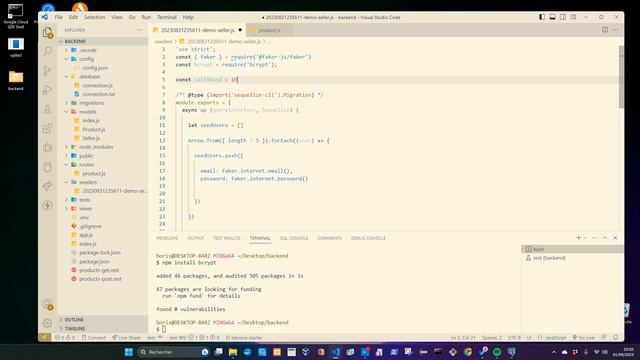
Task: Open package.json in the explorer
Action: click(94, 261)
